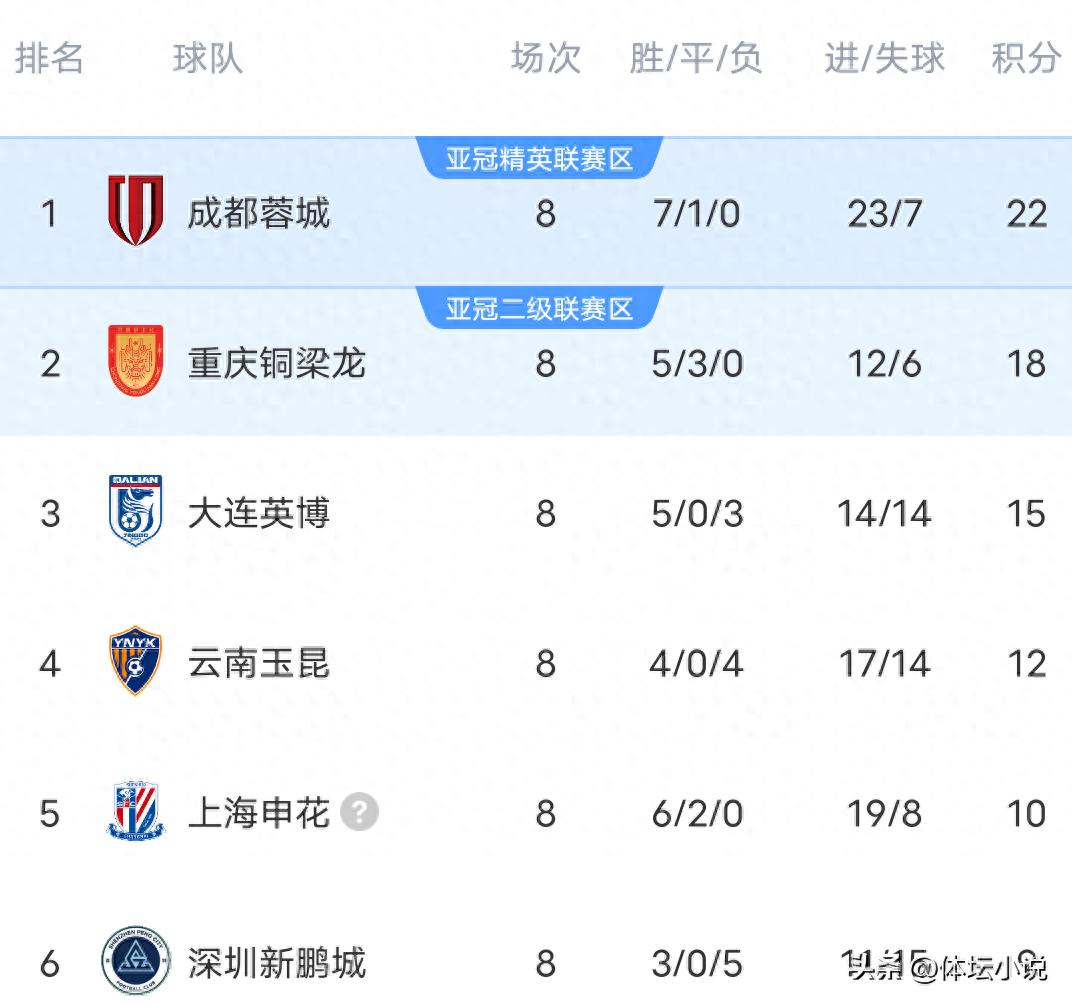Select the 上海申花 club crest

pyautogui.click(x=137, y=813)
